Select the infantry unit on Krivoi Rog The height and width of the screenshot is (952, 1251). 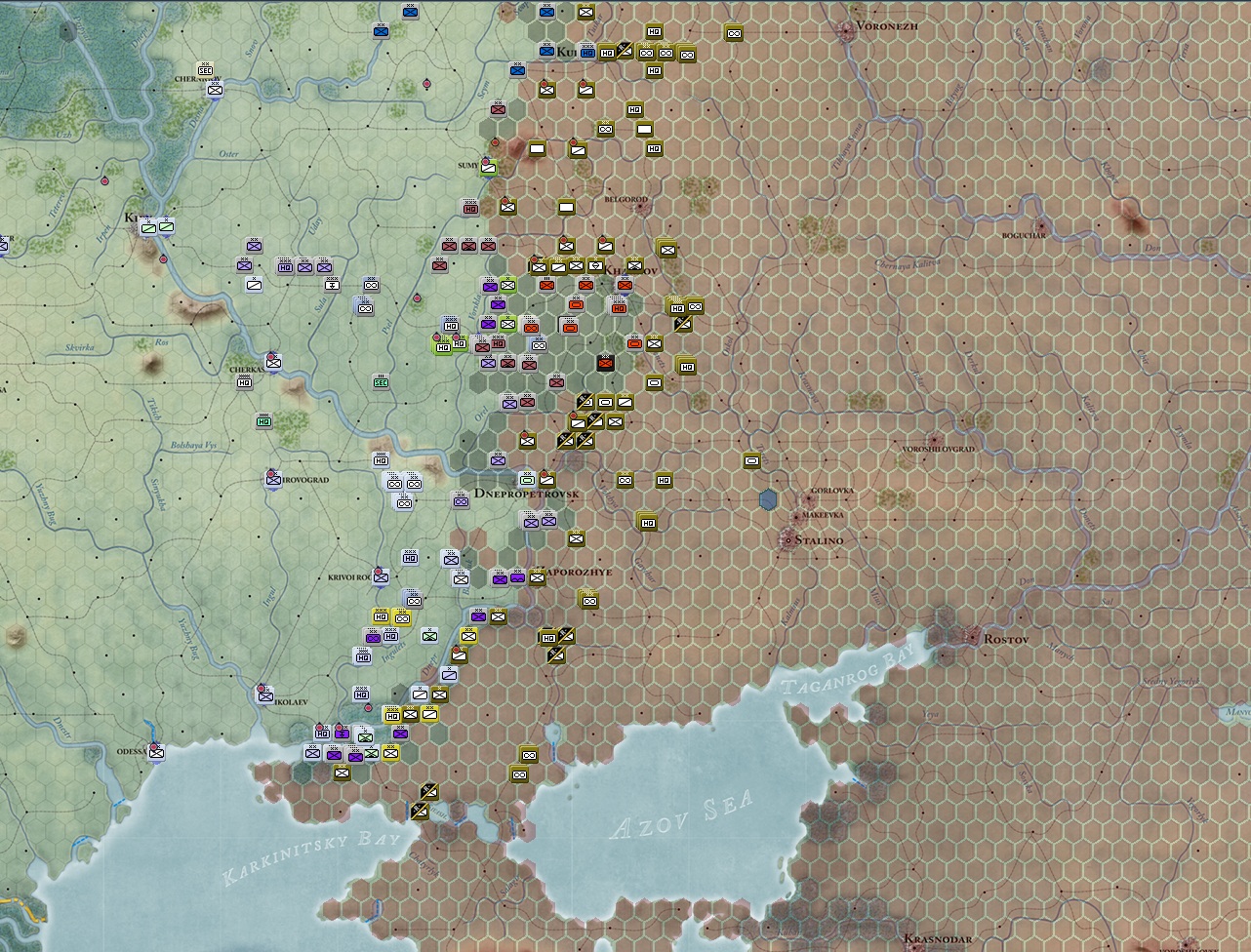pos(382,576)
